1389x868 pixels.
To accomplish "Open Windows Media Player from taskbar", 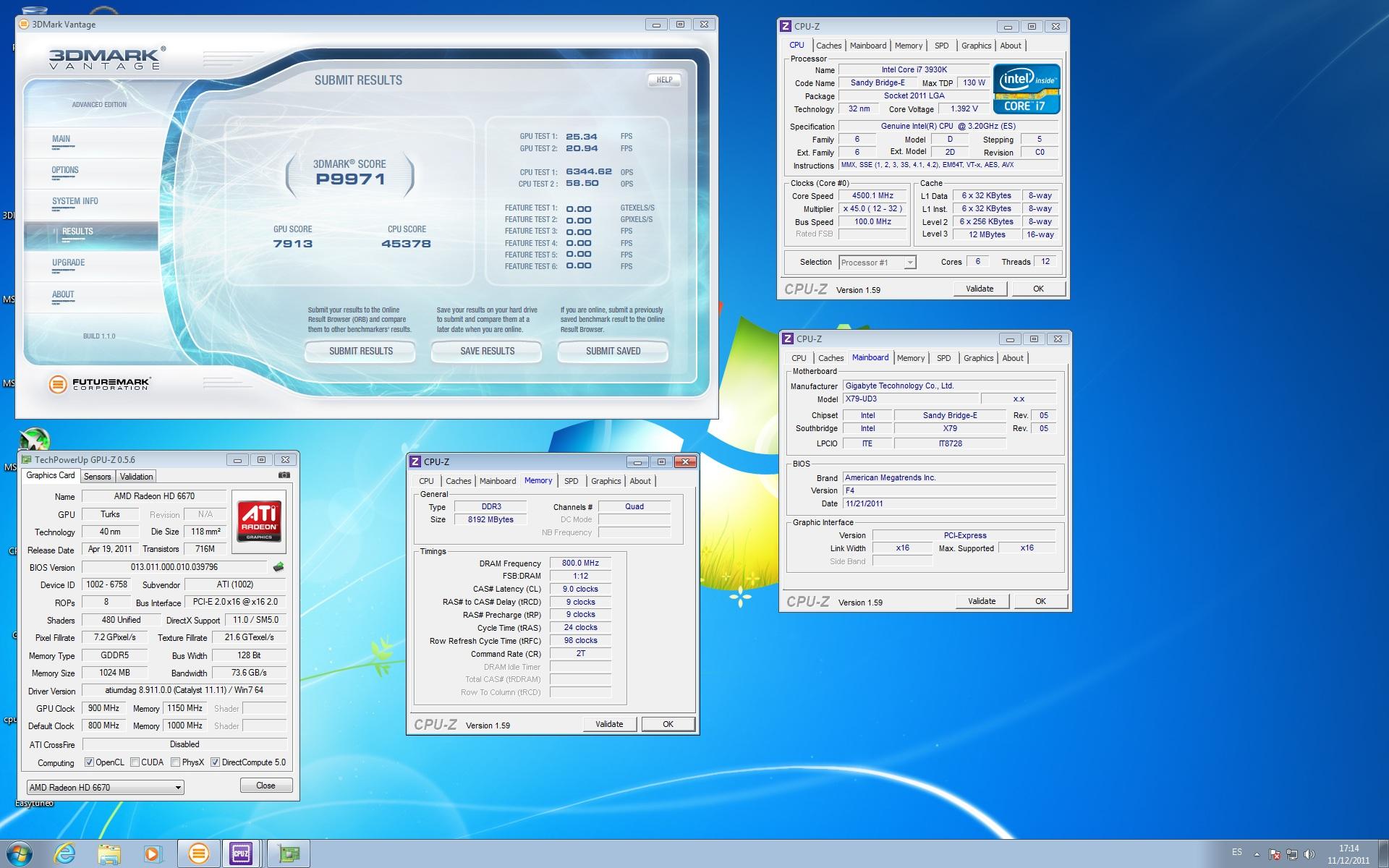I will click(153, 854).
